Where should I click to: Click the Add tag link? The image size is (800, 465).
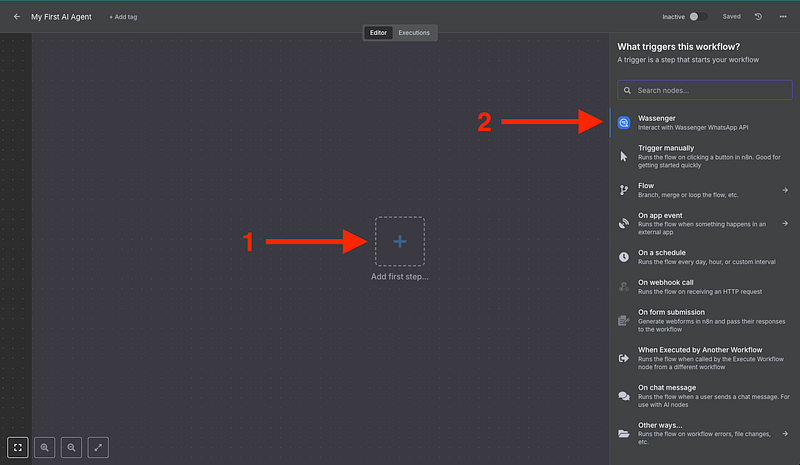pos(125,17)
